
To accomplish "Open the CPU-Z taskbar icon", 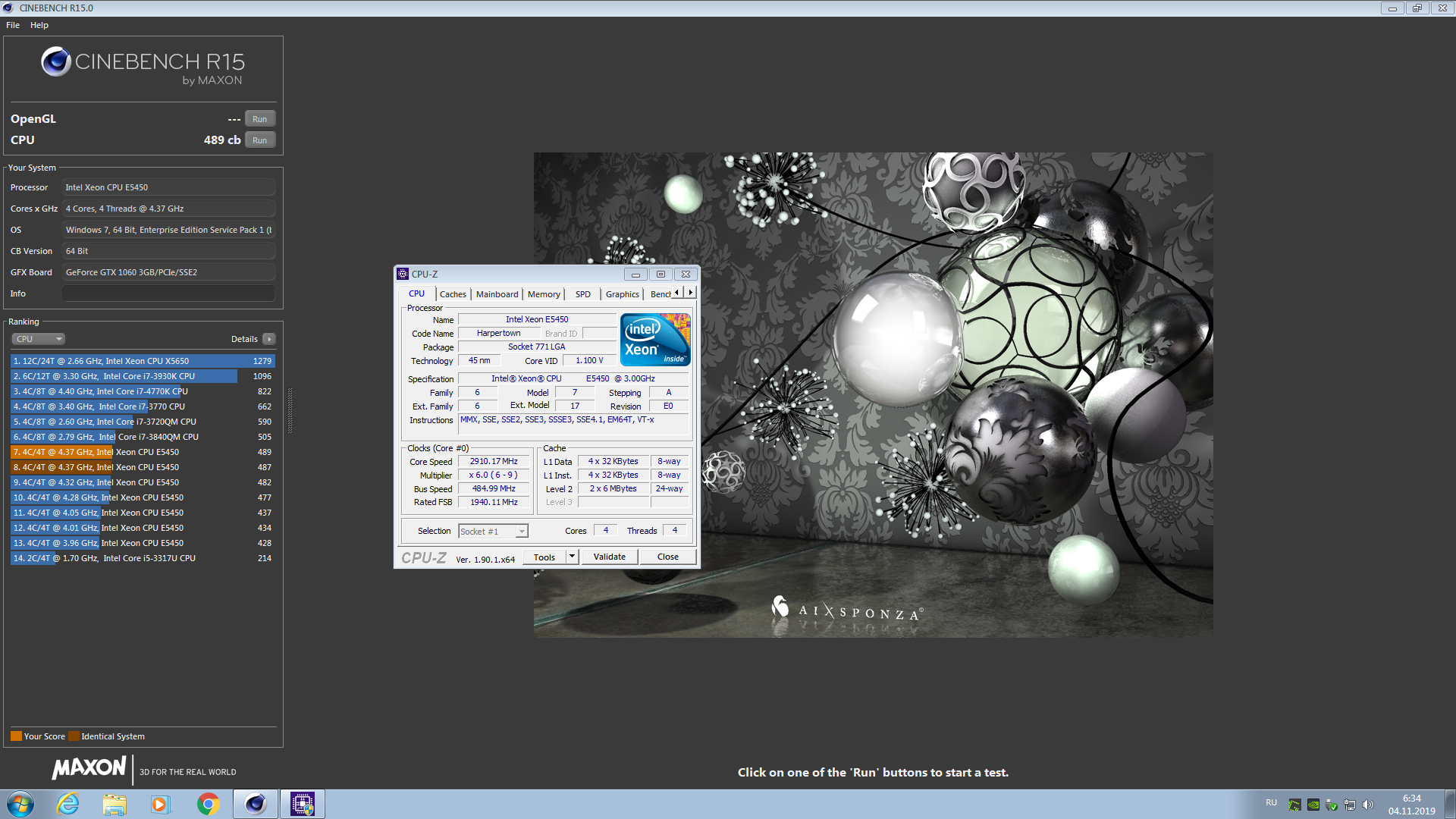I will (x=303, y=804).
